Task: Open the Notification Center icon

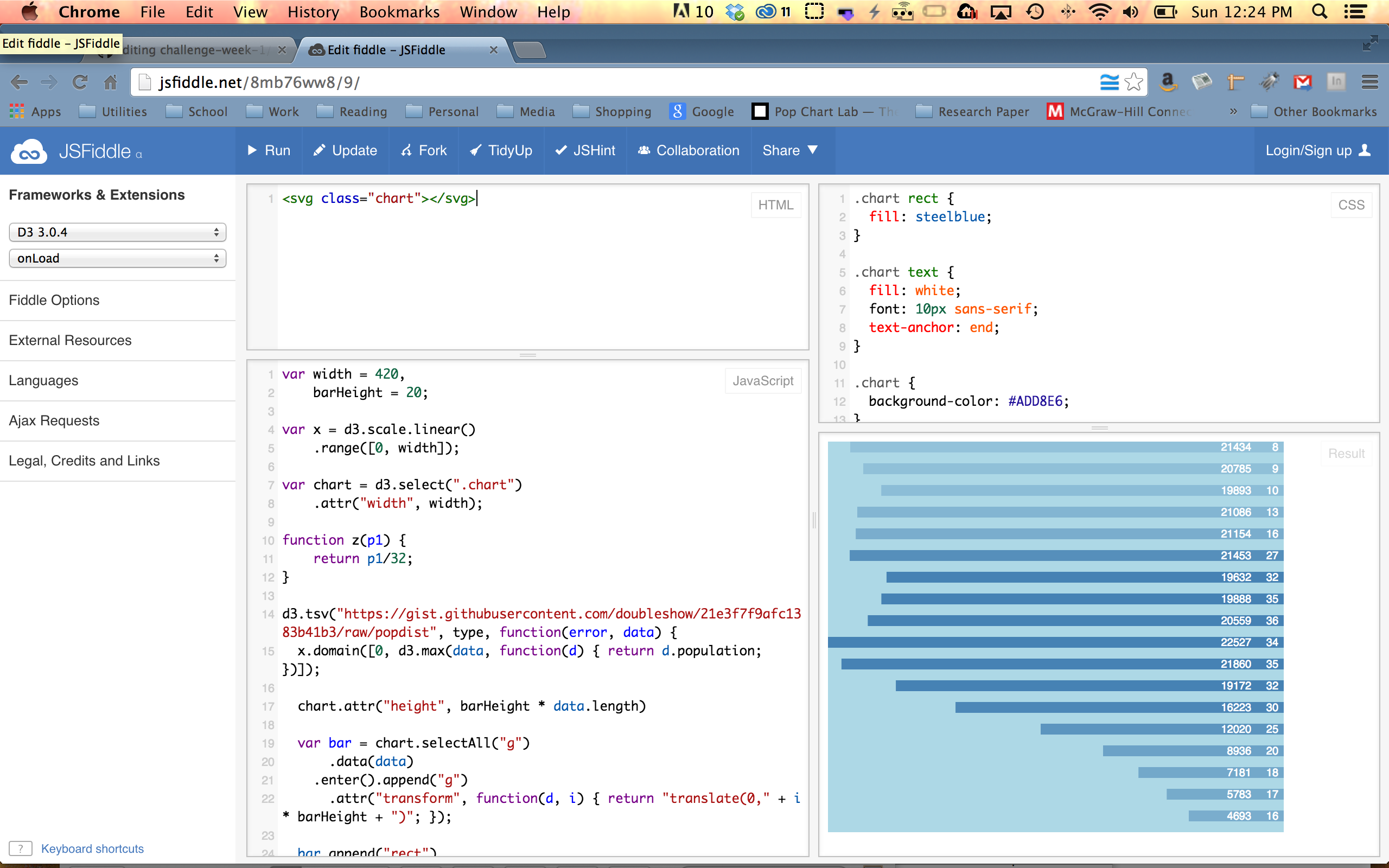Action: pos(1355,11)
